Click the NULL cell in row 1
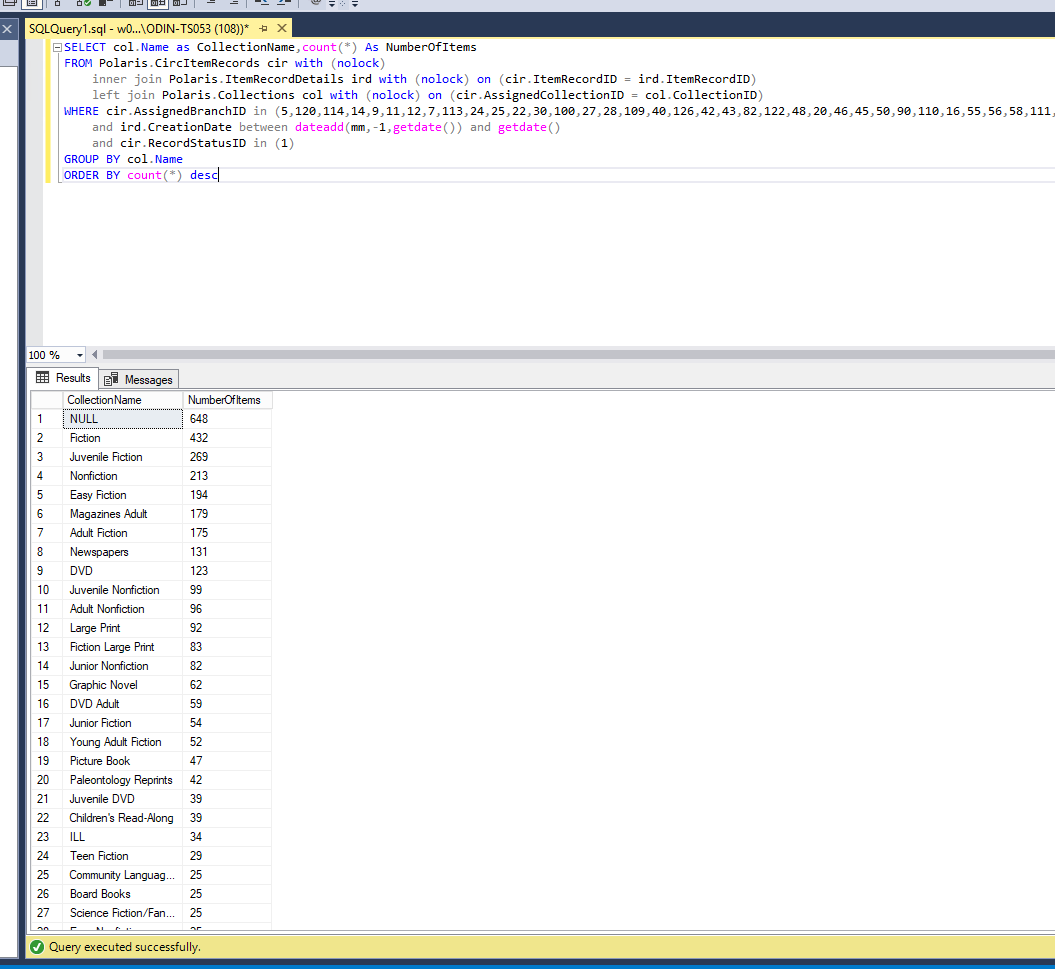Screen dimensions: 1055x969 click(122, 419)
